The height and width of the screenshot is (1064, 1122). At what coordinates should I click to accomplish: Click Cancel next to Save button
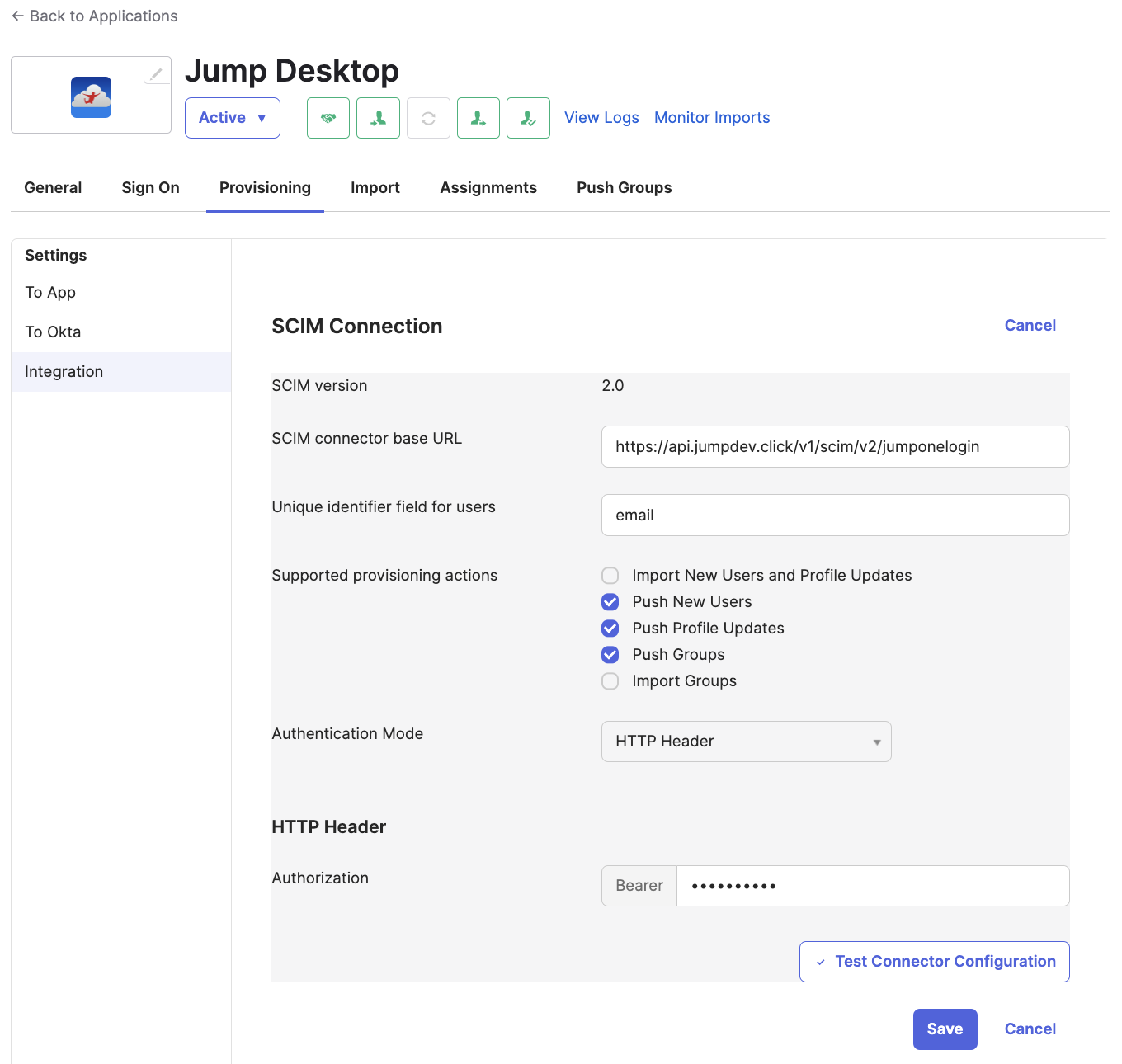tap(1030, 1029)
